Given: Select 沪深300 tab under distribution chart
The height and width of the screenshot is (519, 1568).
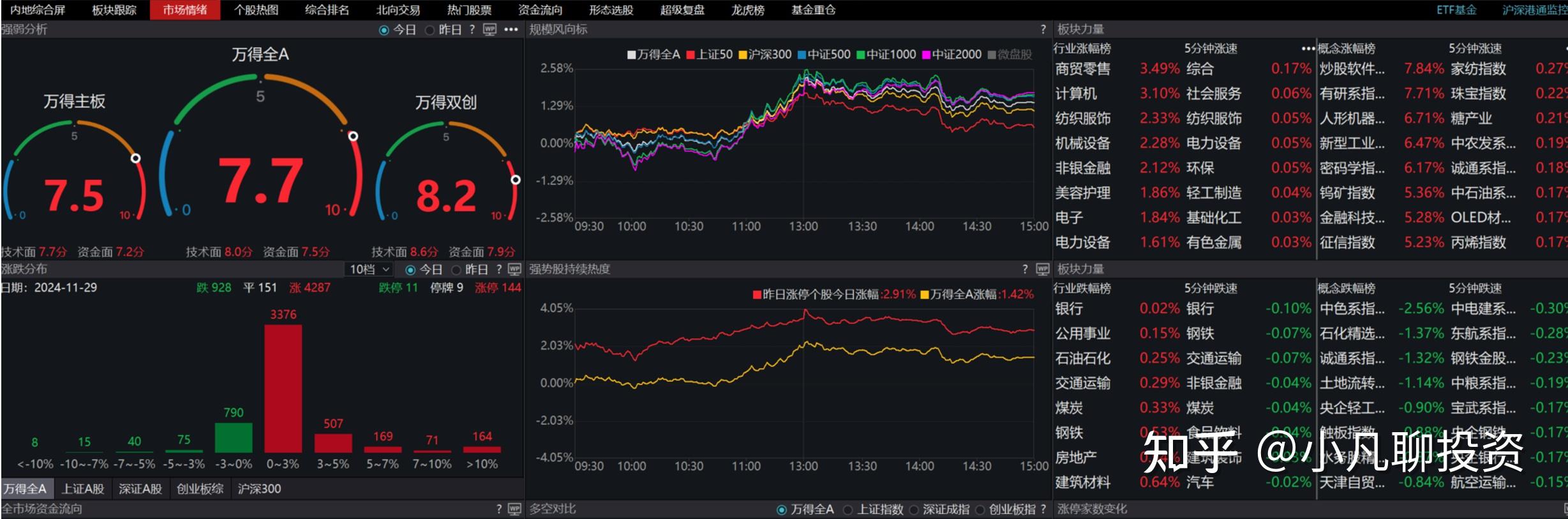Looking at the screenshot, I should pos(259,489).
